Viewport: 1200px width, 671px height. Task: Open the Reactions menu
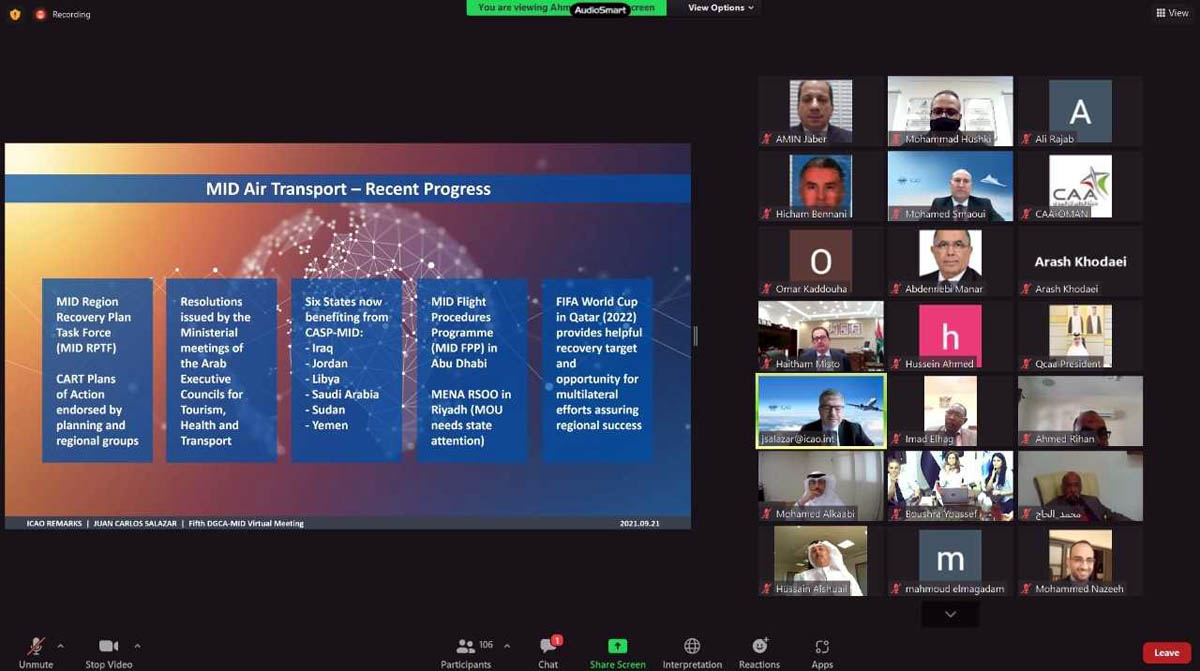point(759,647)
